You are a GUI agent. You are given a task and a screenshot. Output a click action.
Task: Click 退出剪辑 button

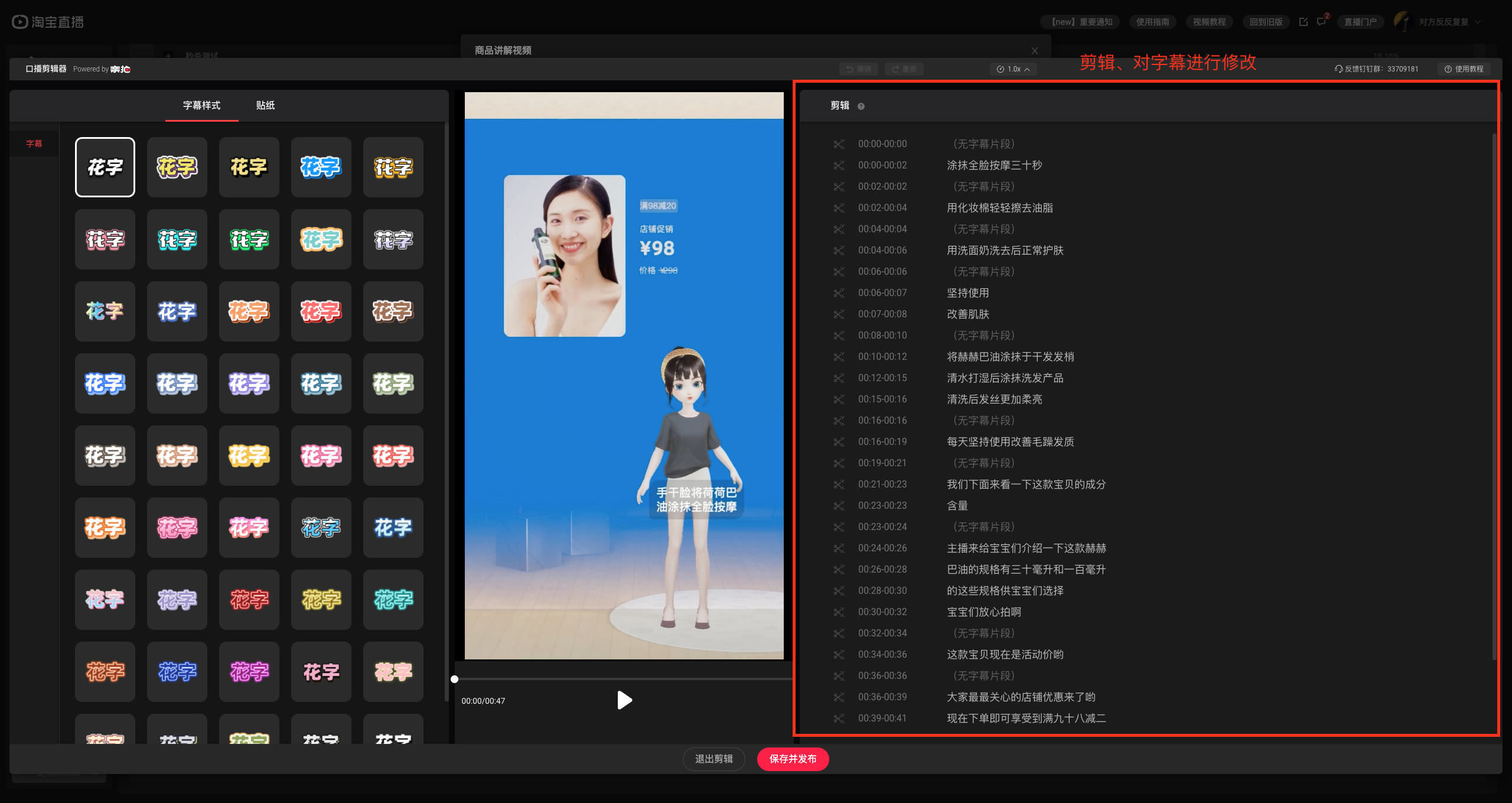[x=713, y=759]
